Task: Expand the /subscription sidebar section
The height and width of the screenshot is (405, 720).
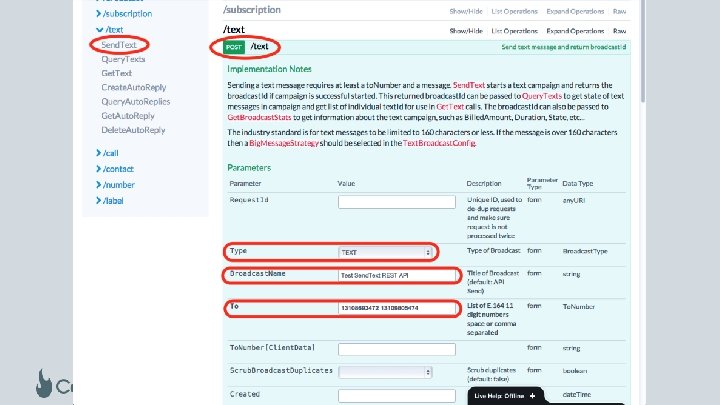Action: (x=124, y=14)
